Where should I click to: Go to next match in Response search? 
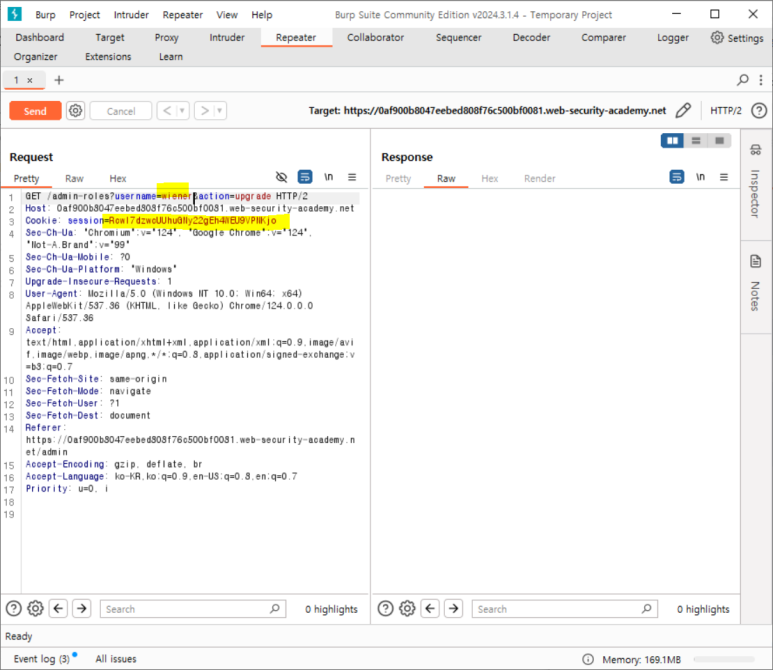point(454,609)
